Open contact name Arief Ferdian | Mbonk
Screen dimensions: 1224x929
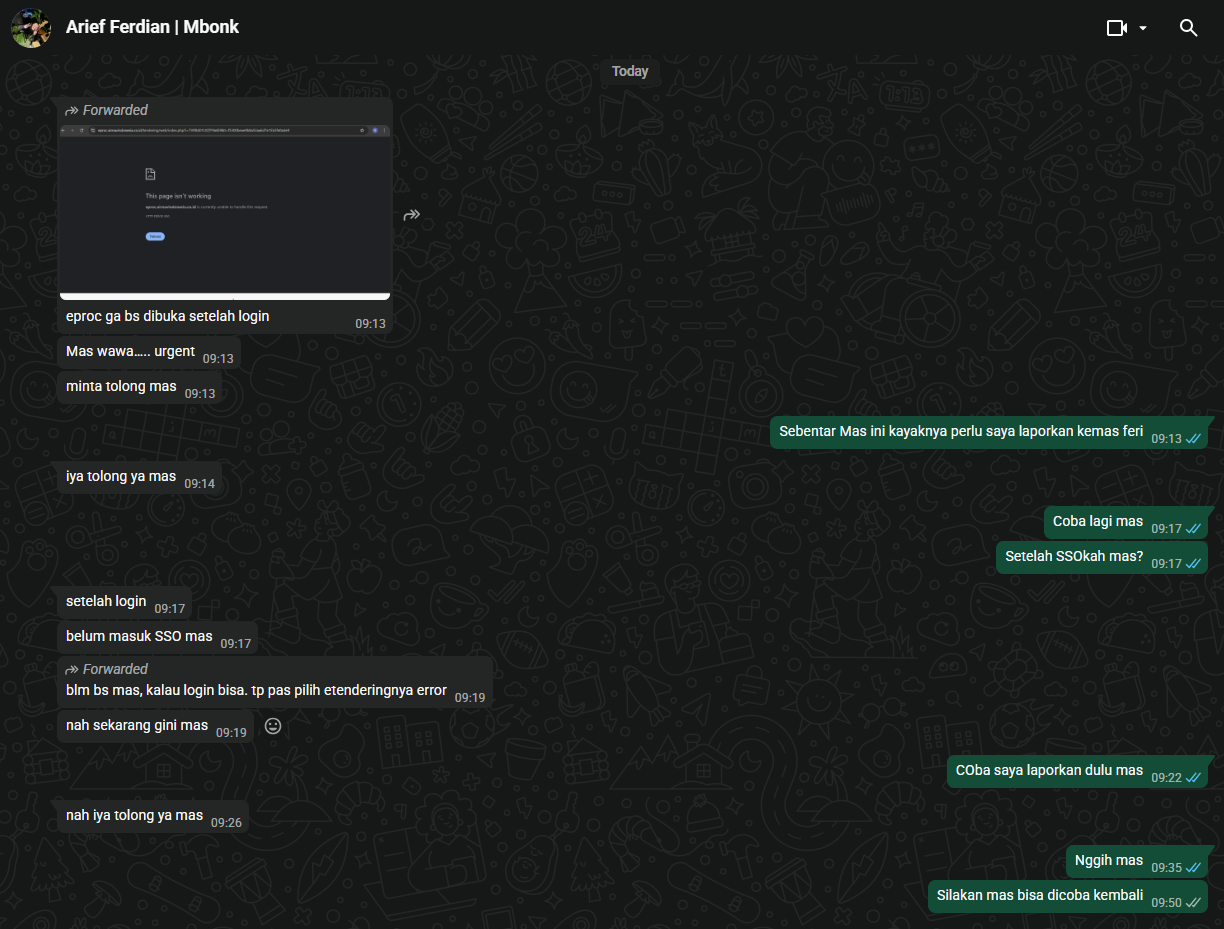point(152,27)
